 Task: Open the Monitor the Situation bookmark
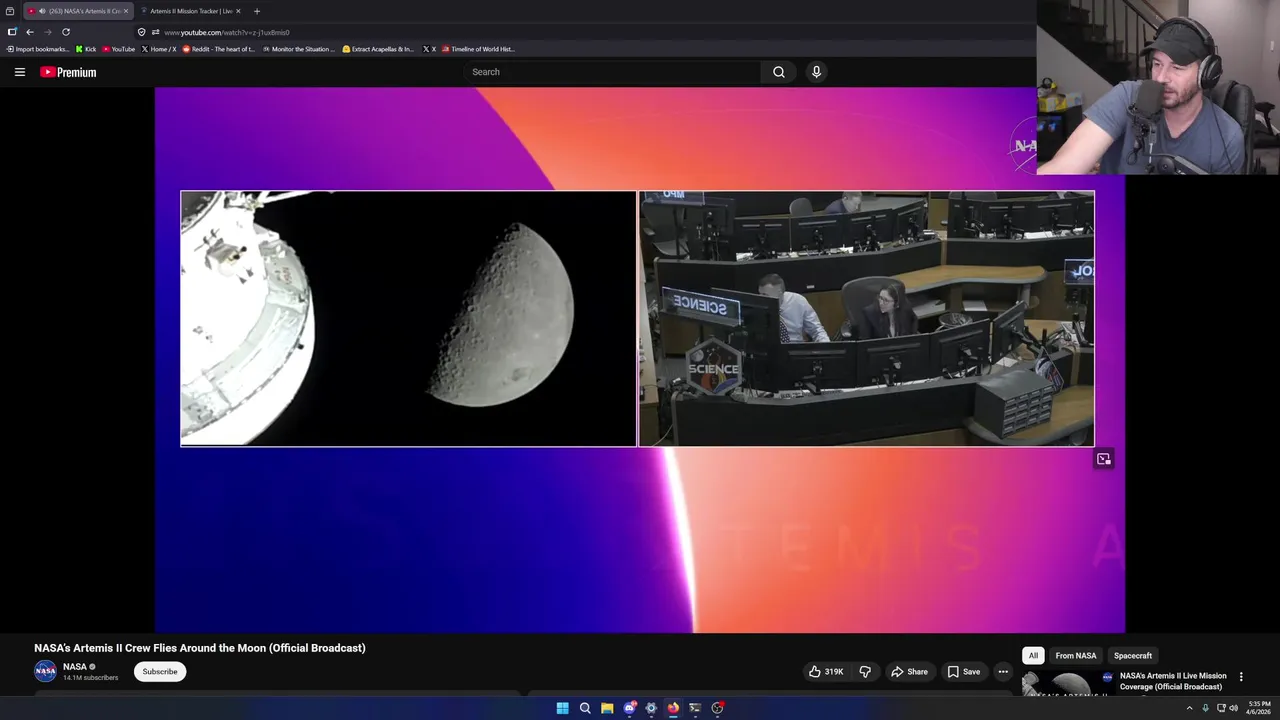pos(299,49)
